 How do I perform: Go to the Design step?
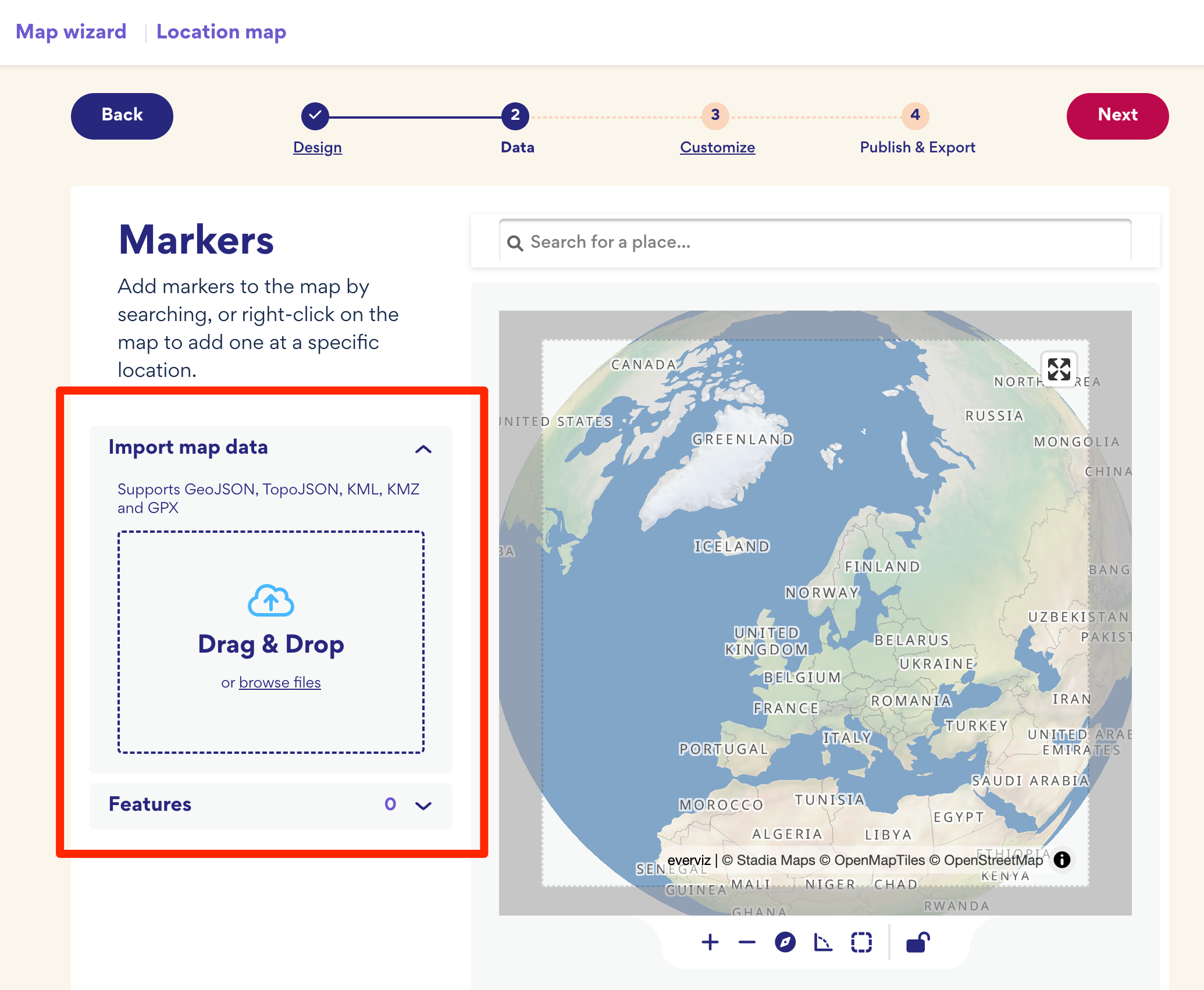[x=317, y=147]
